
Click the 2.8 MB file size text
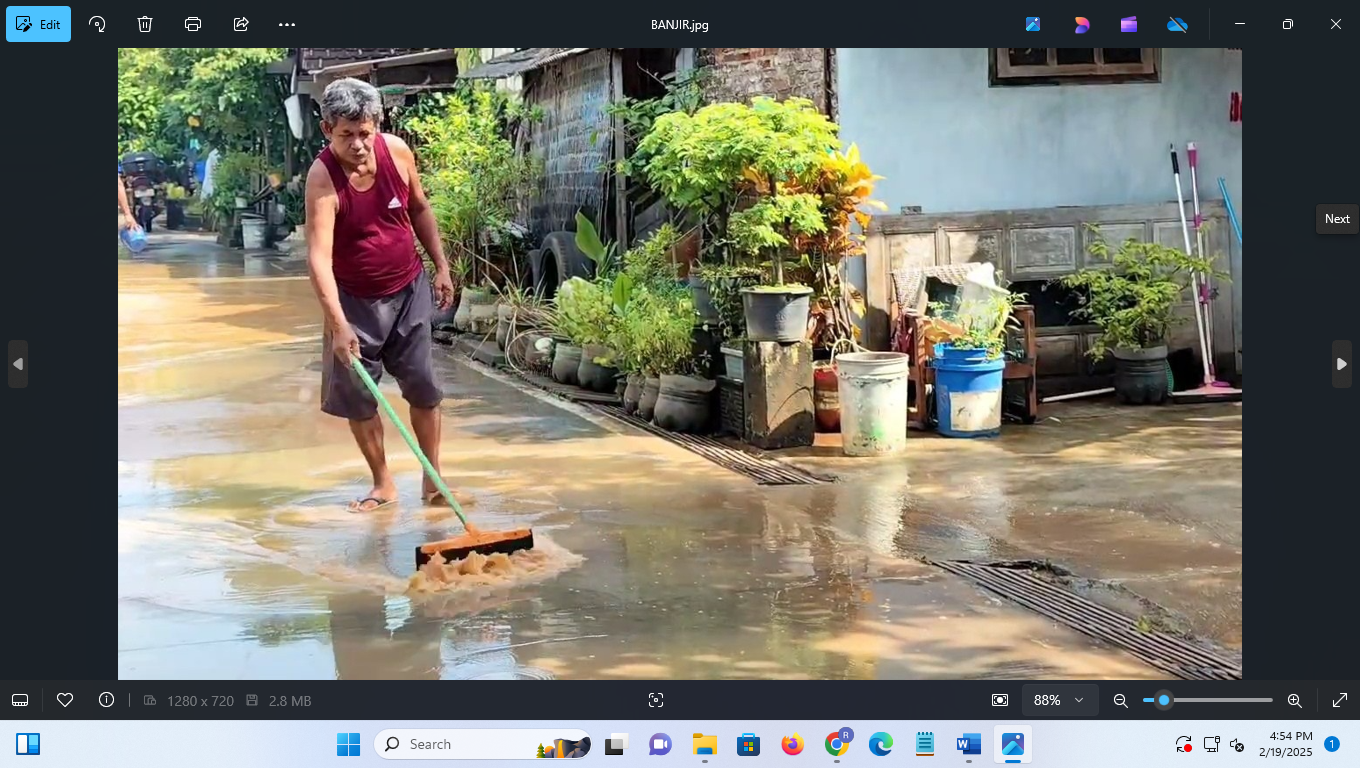pos(290,701)
